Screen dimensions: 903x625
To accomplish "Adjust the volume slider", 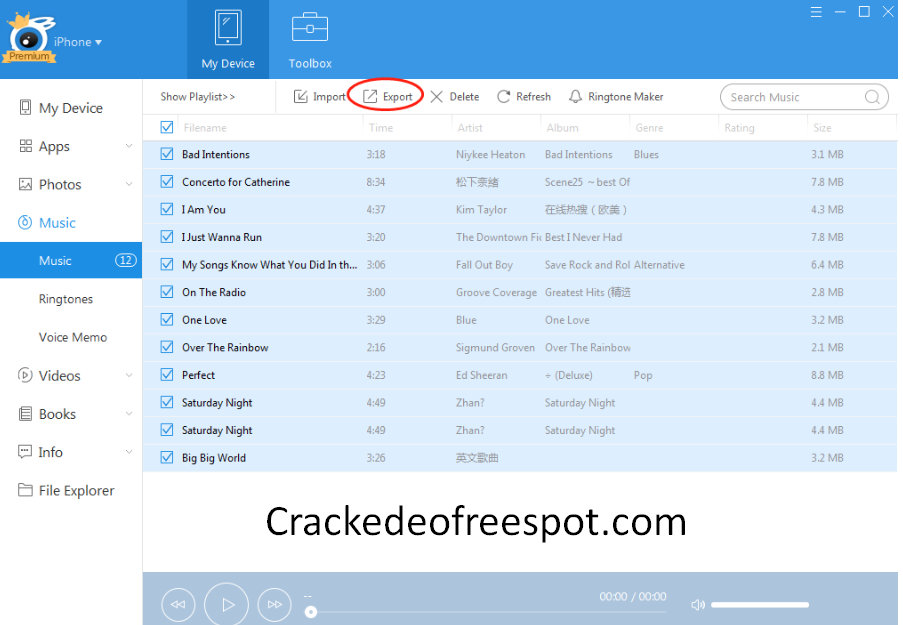I will pos(759,604).
